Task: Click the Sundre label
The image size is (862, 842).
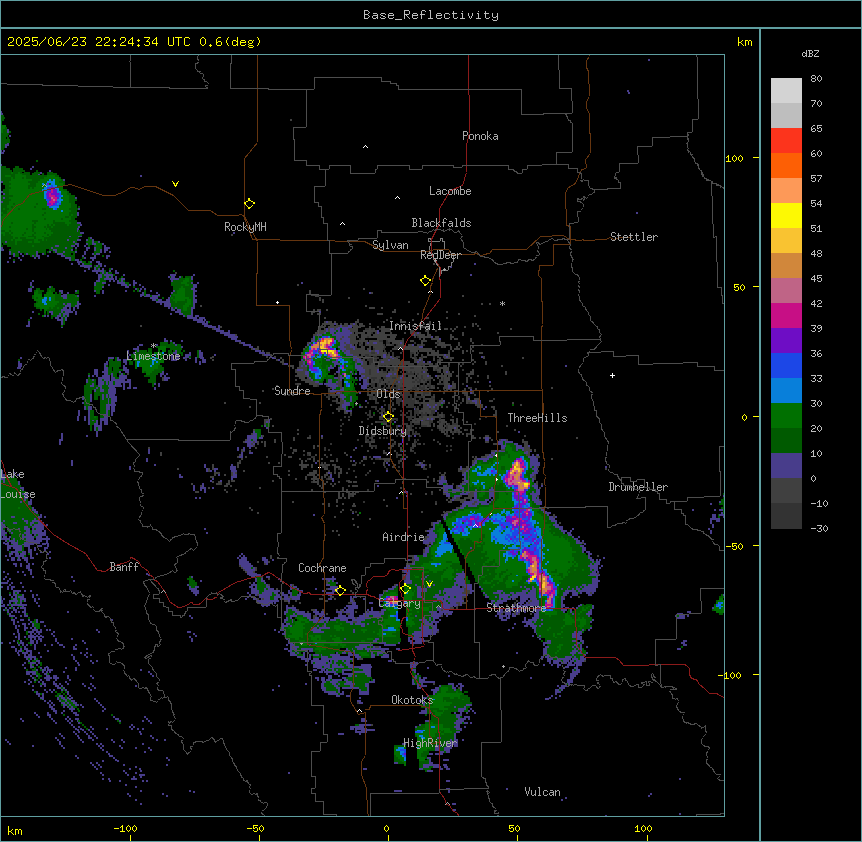Action: coord(292,391)
